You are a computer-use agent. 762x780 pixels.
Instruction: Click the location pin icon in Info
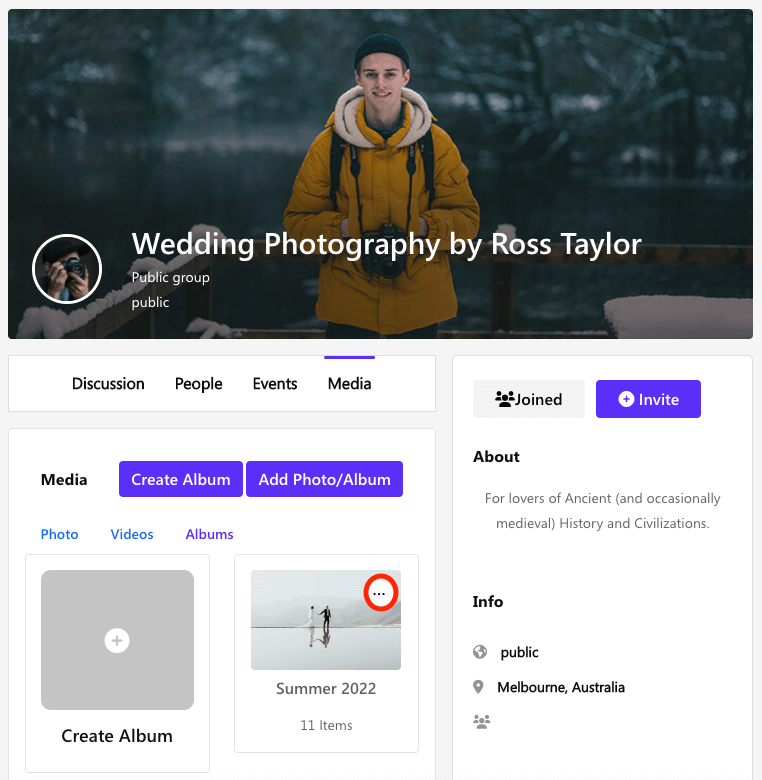479,687
